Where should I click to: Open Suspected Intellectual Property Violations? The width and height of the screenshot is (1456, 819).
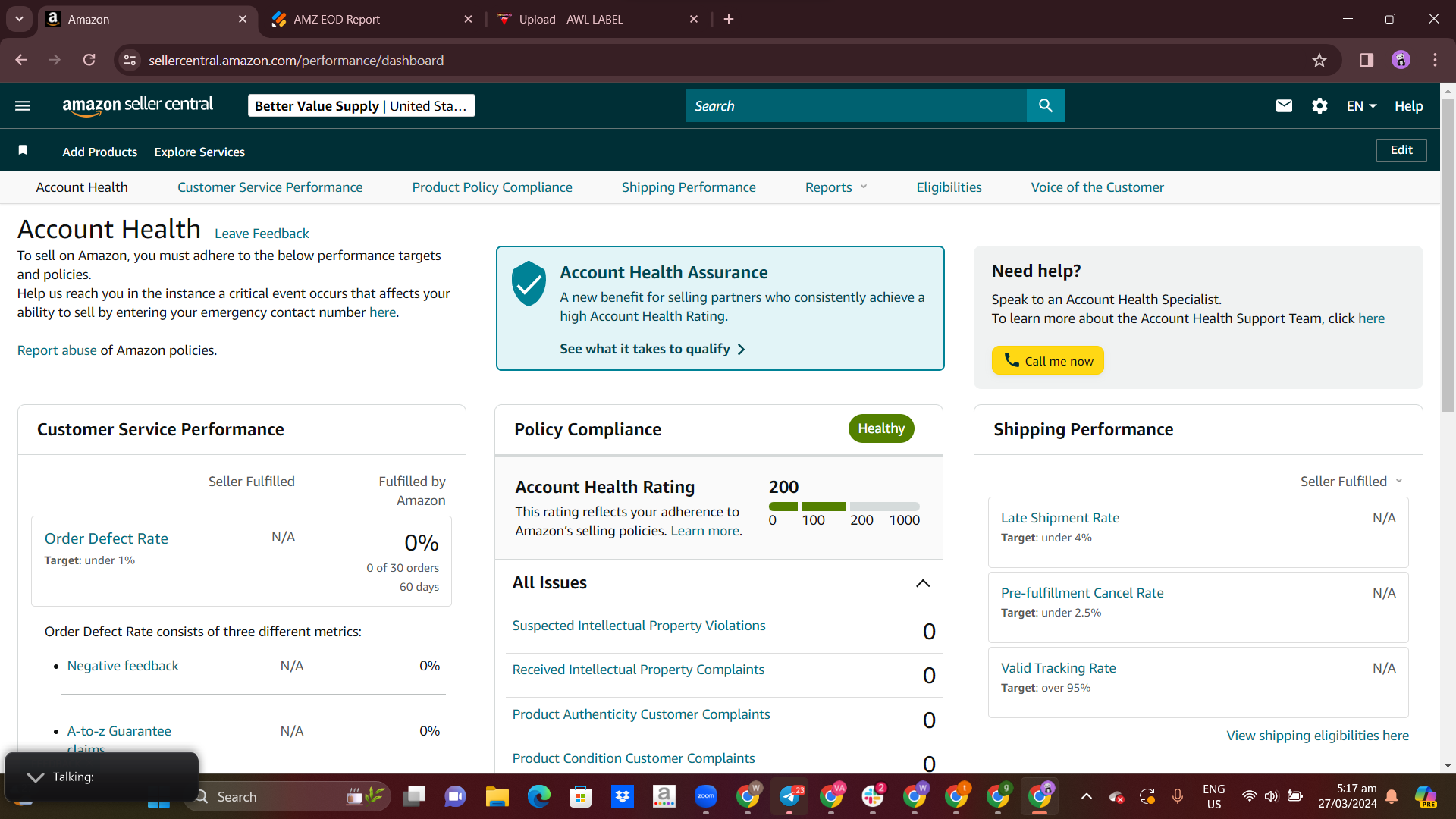point(639,626)
